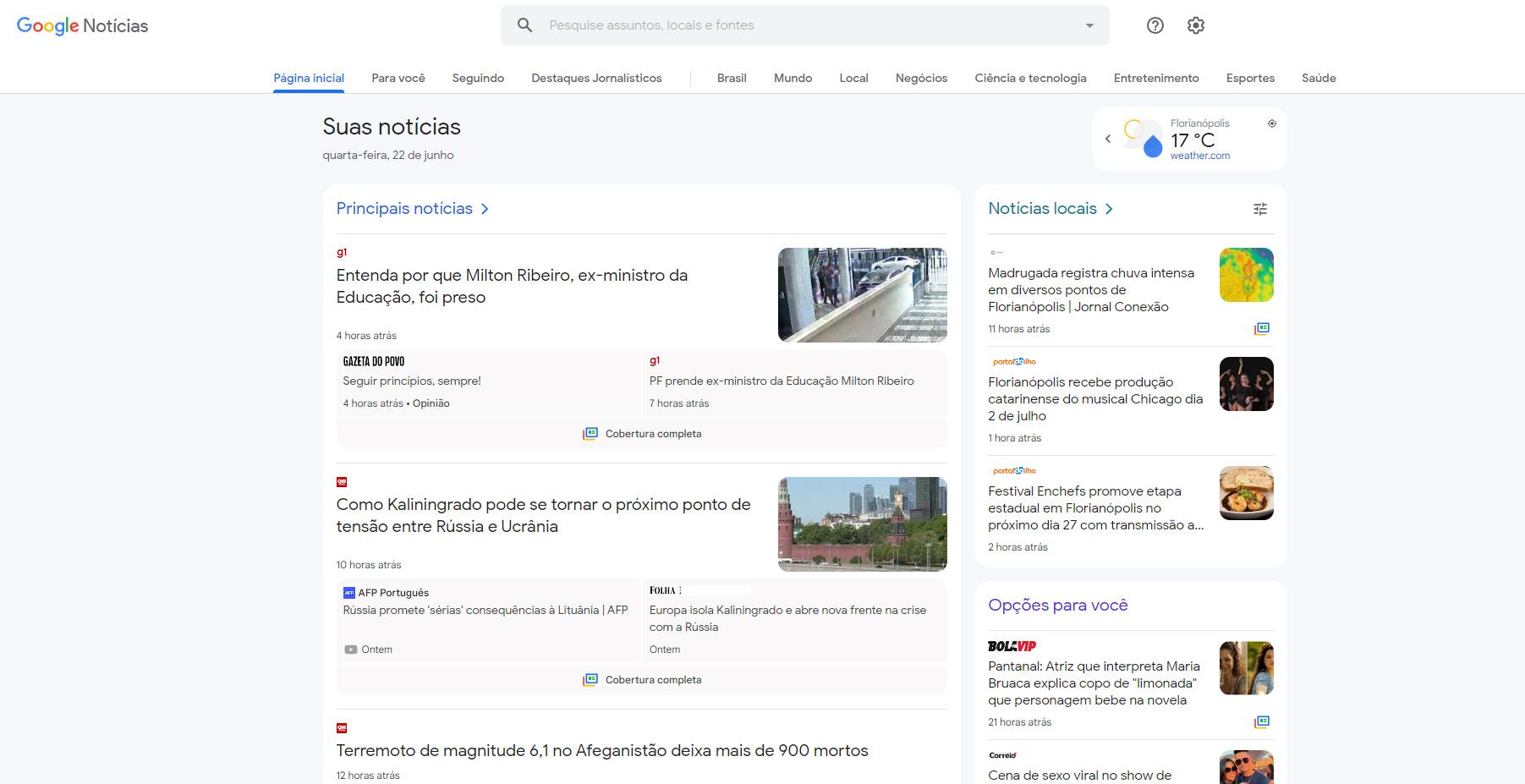The width and height of the screenshot is (1525, 784).
Task: Open the weather.com link
Action: tap(1199, 156)
